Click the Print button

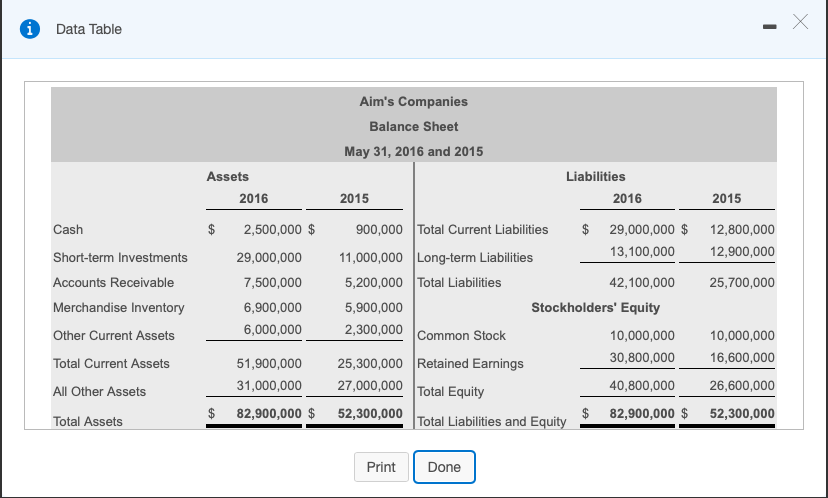381,467
